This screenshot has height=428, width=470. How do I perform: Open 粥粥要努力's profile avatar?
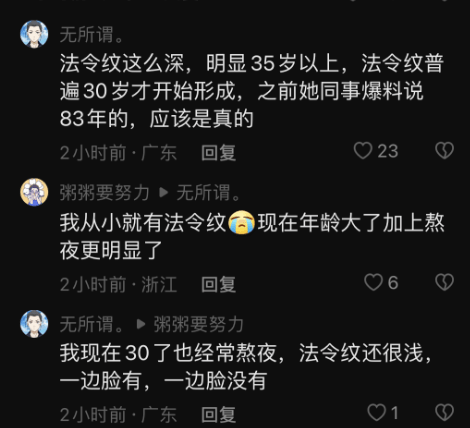[x=34, y=192]
